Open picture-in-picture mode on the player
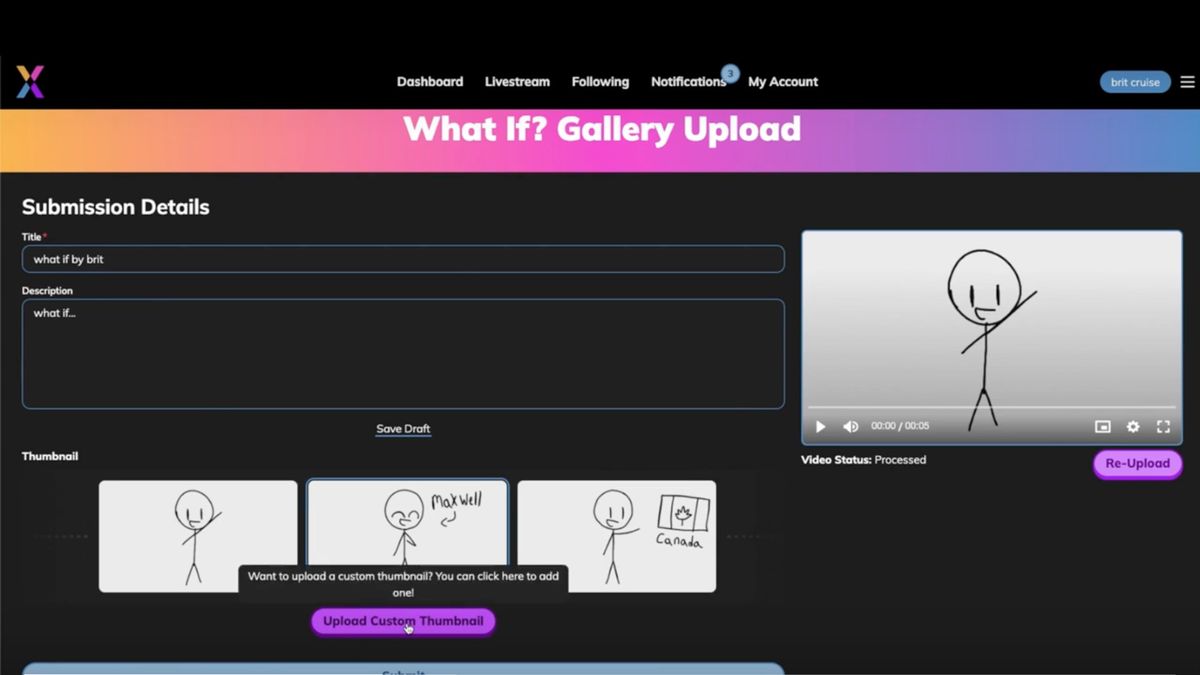Screen dimensions: 1200x675 1102,426
